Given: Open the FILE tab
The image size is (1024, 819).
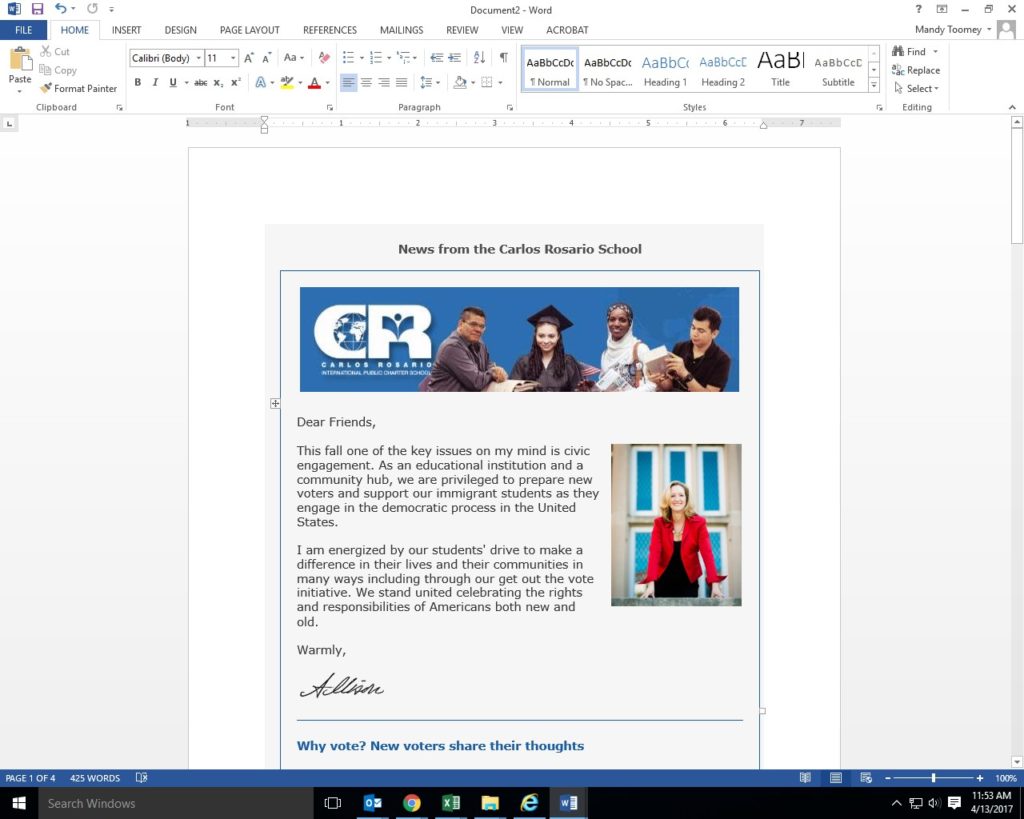Looking at the screenshot, I should [x=24, y=30].
